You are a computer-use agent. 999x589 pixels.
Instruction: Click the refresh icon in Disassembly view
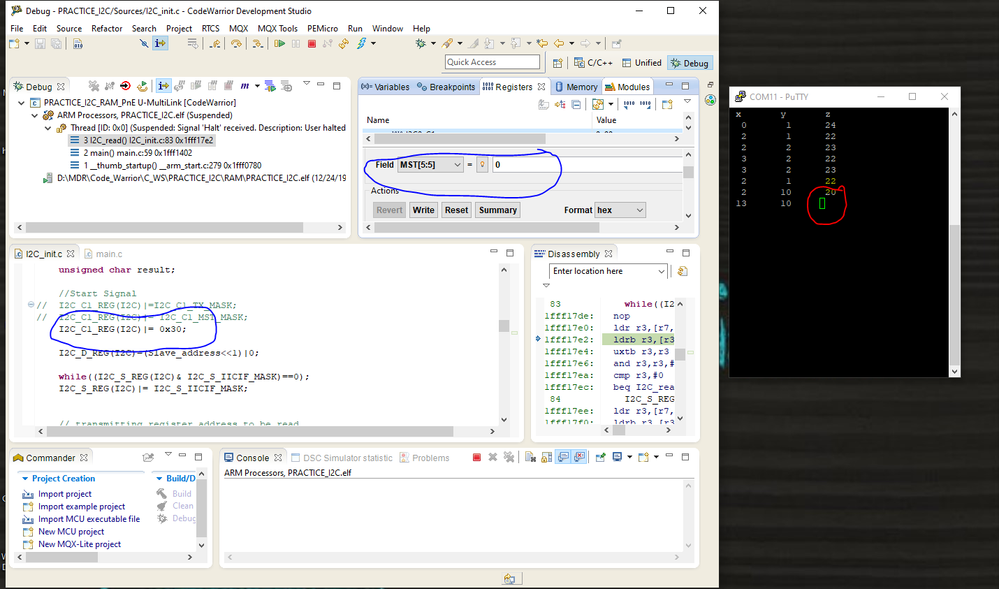click(682, 271)
